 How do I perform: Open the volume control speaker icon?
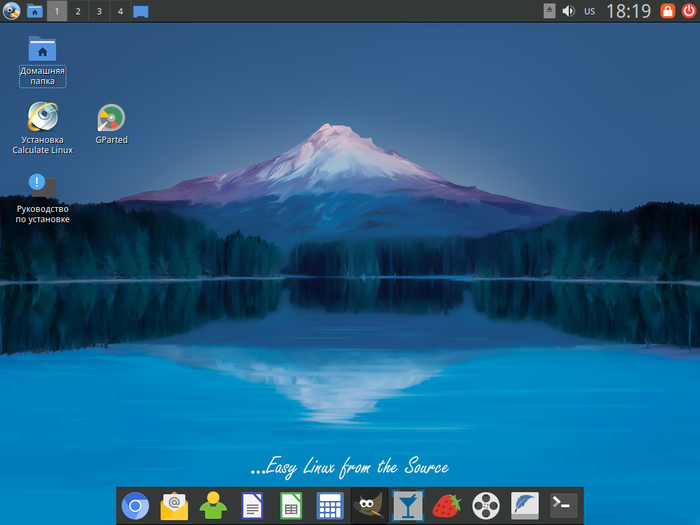pos(568,11)
